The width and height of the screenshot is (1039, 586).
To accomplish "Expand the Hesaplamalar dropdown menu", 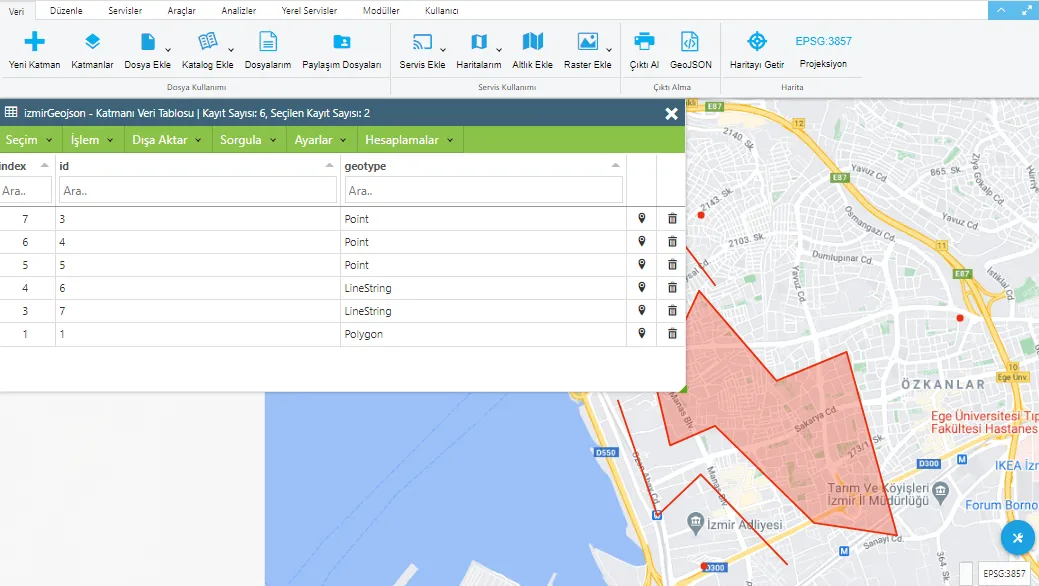I will [410, 140].
